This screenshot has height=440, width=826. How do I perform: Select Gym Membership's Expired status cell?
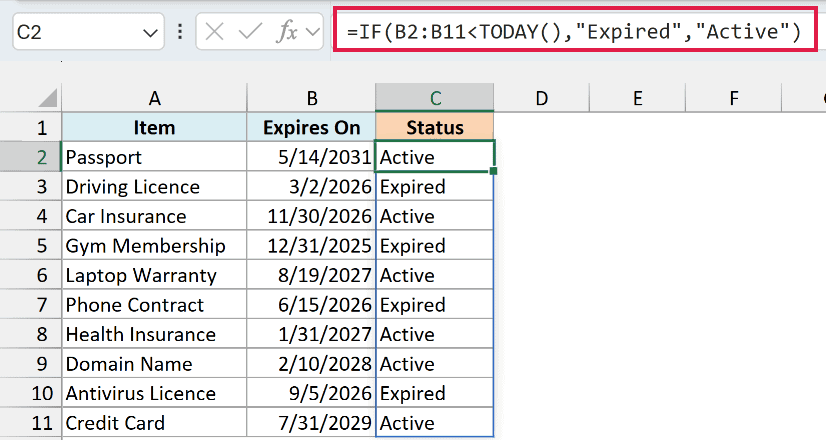(x=435, y=246)
